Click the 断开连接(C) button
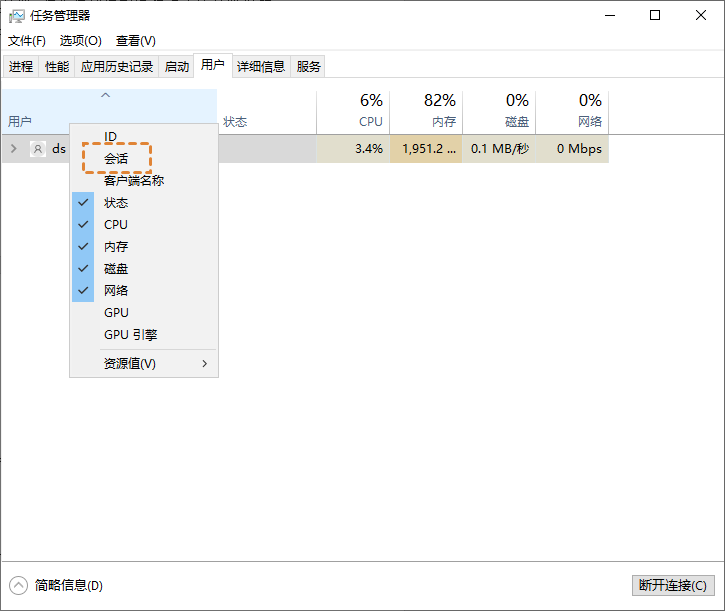The height and width of the screenshot is (611, 725). coord(673,586)
